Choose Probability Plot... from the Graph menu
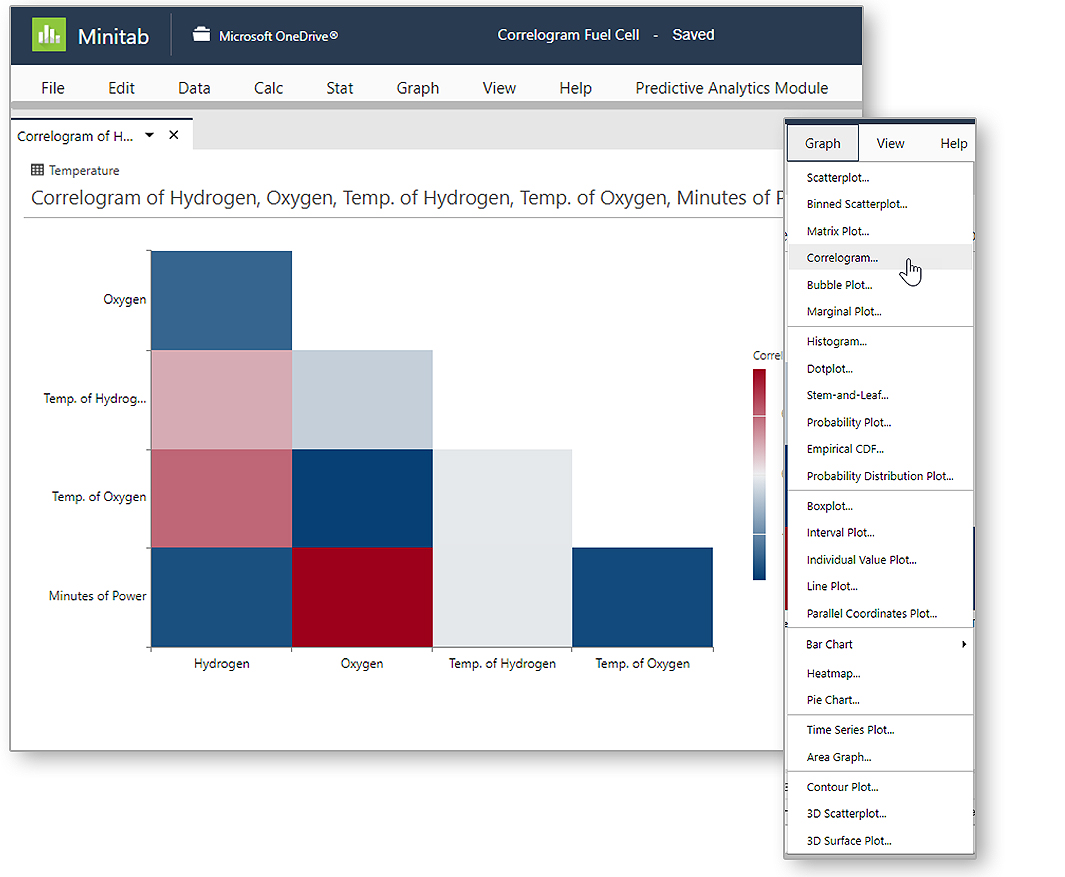 (x=880, y=422)
